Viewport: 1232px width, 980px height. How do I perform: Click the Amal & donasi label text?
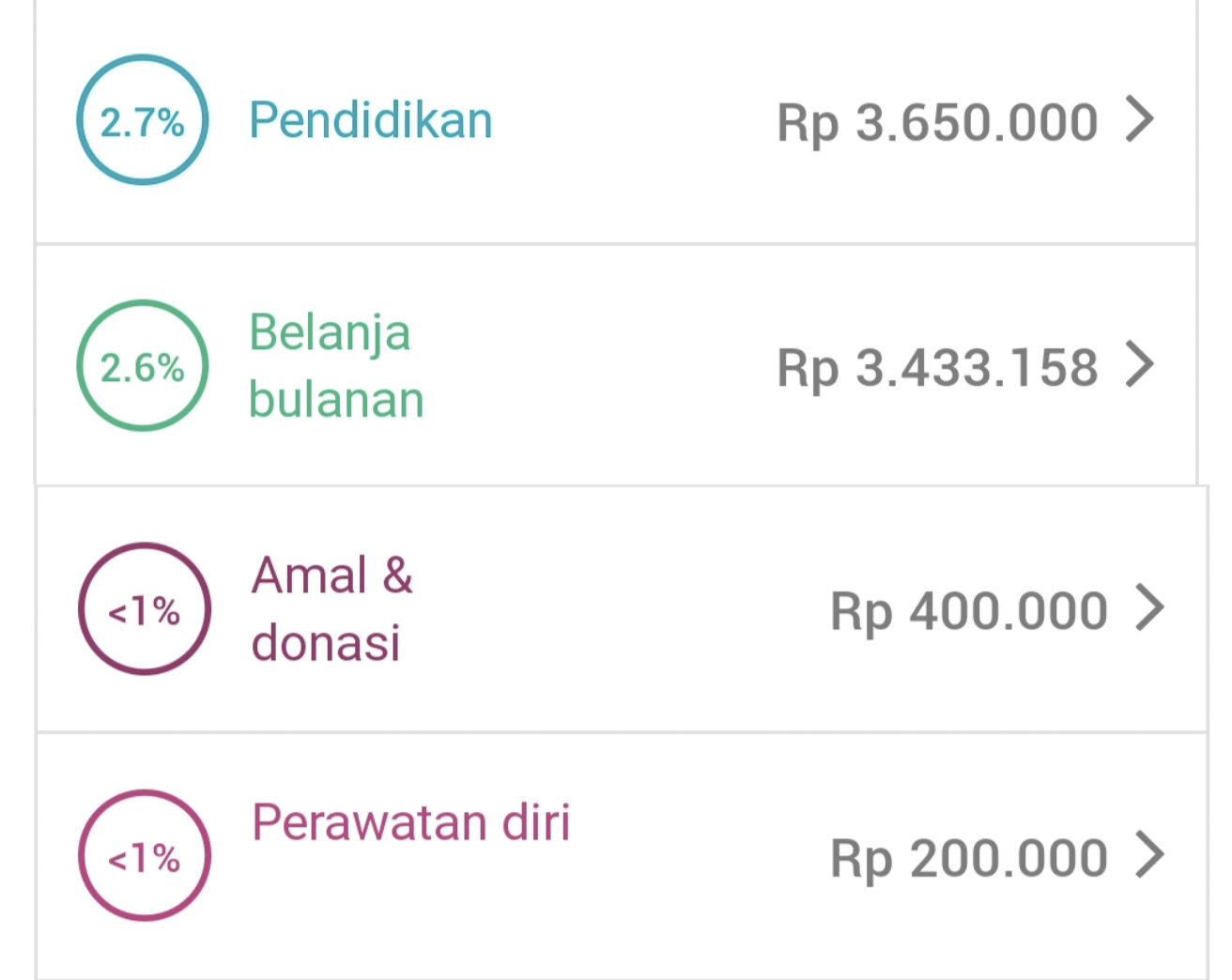coord(331,609)
